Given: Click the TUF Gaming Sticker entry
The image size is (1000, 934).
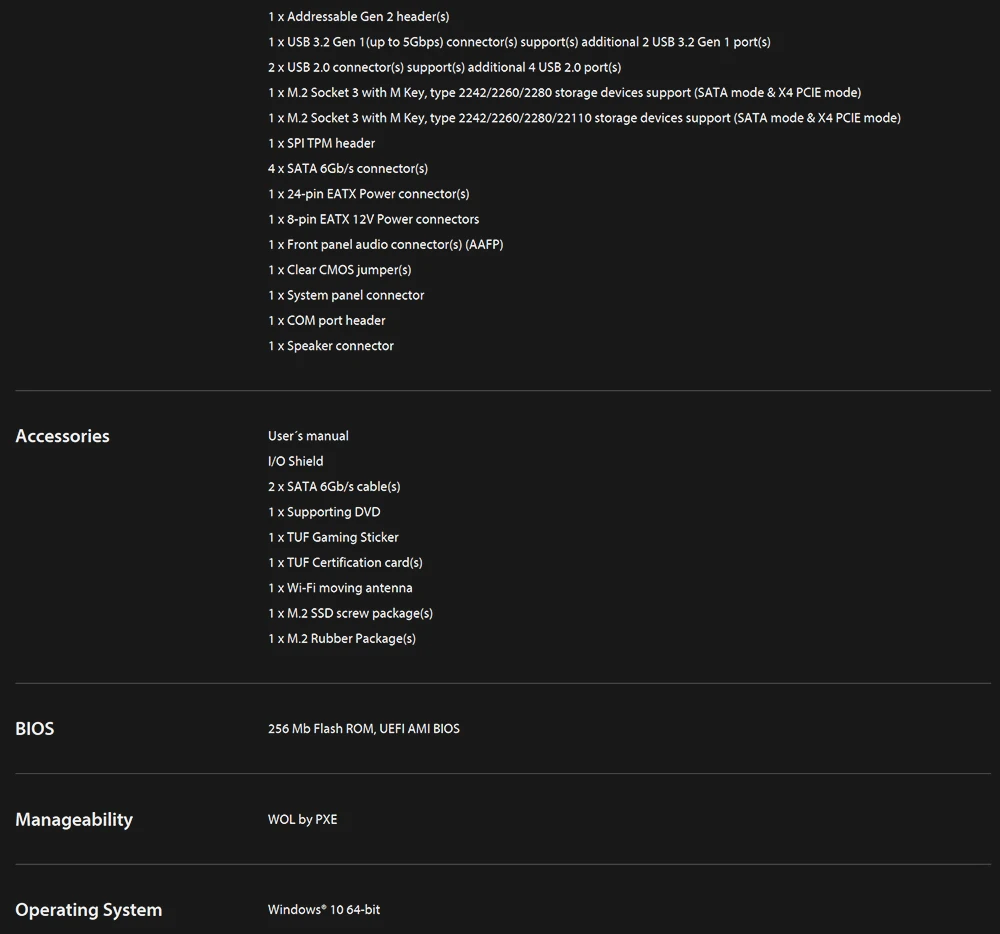Looking at the screenshot, I should [x=333, y=537].
